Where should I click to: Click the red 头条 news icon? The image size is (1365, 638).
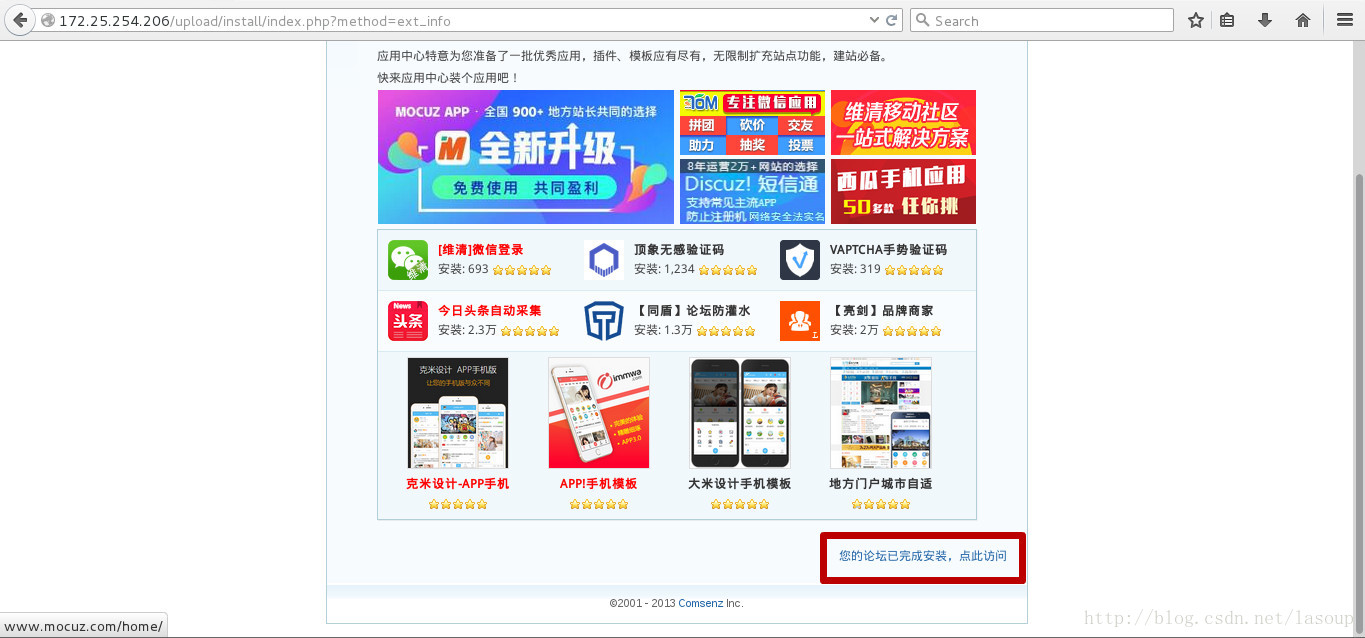click(408, 321)
